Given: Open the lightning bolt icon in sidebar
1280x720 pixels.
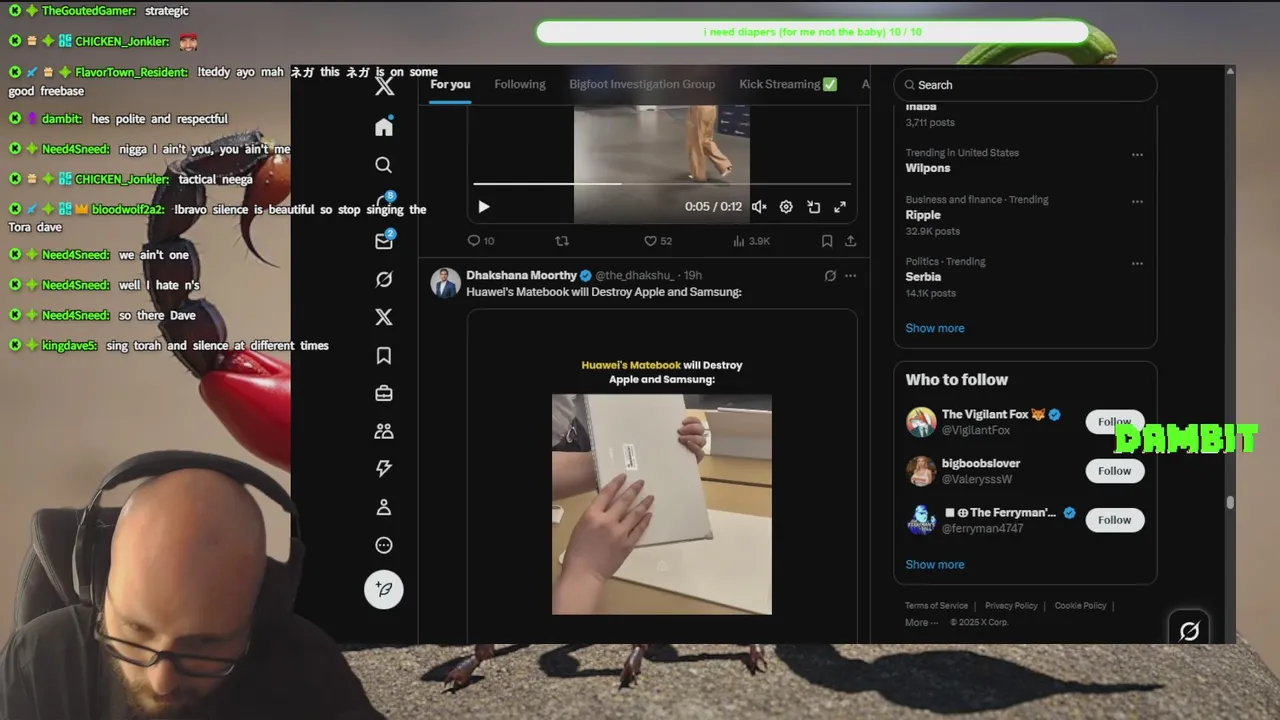Looking at the screenshot, I should pos(384,469).
